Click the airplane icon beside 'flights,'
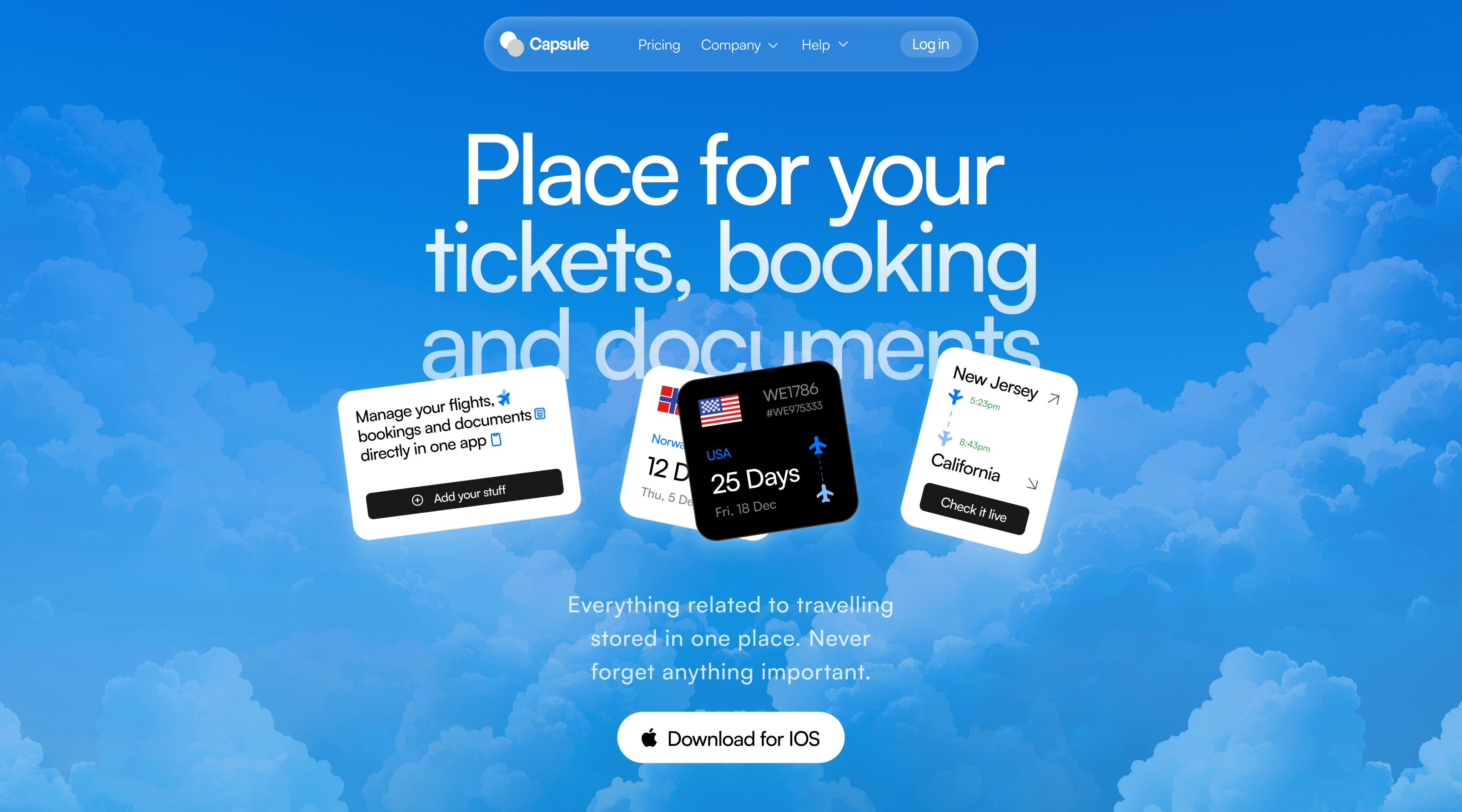Screen dimensions: 1462x812 pyautogui.click(x=504, y=399)
